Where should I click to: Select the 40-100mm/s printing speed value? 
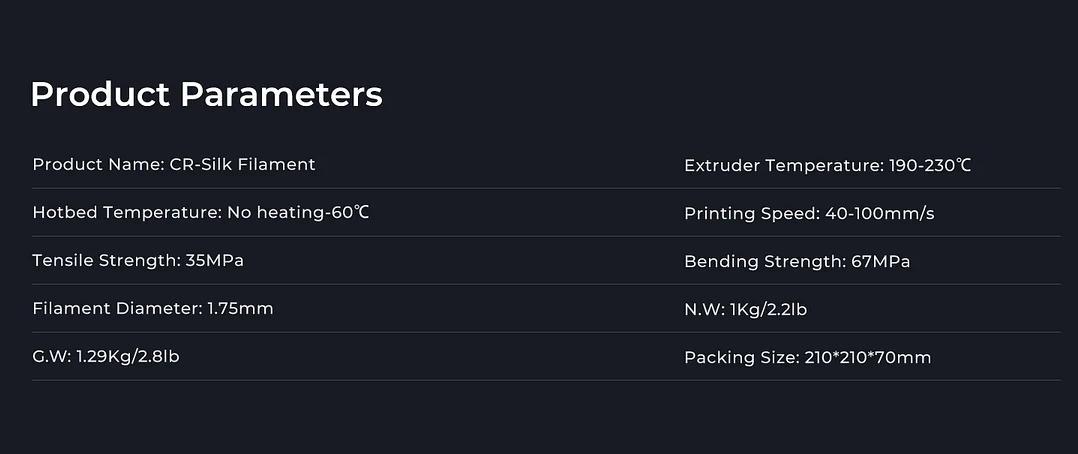(880, 213)
